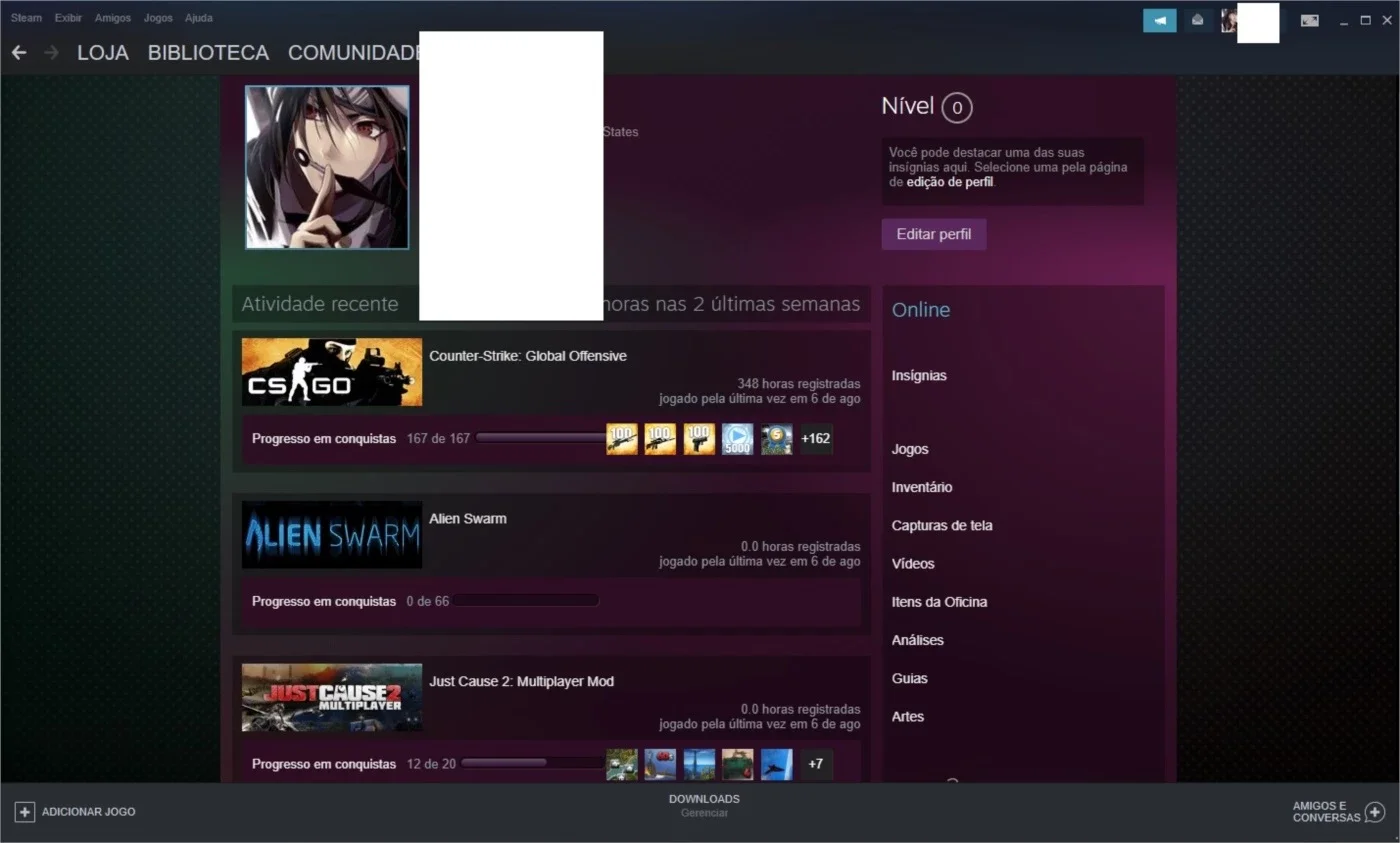Show the +162 more CS:GO achievements
The image size is (1400, 843).
tap(816, 439)
